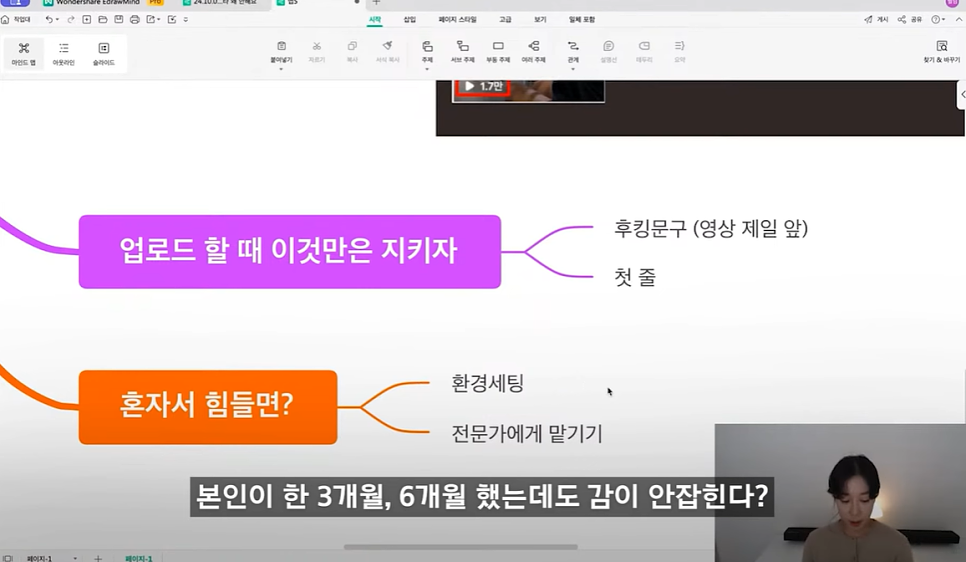Select the 페이지-1 sheet tab at bottom
Screen dimensions: 966x562
pyautogui.click(x=139, y=558)
